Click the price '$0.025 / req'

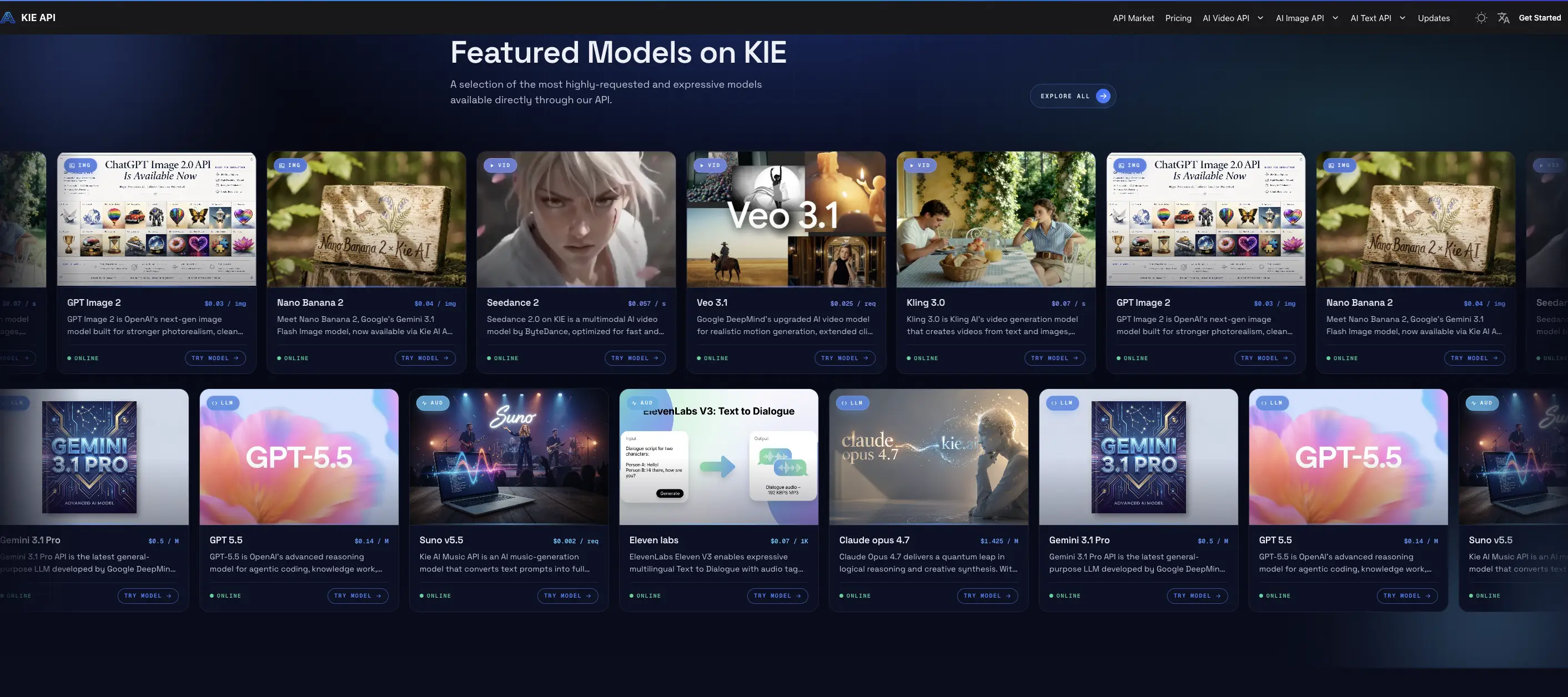click(x=853, y=304)
